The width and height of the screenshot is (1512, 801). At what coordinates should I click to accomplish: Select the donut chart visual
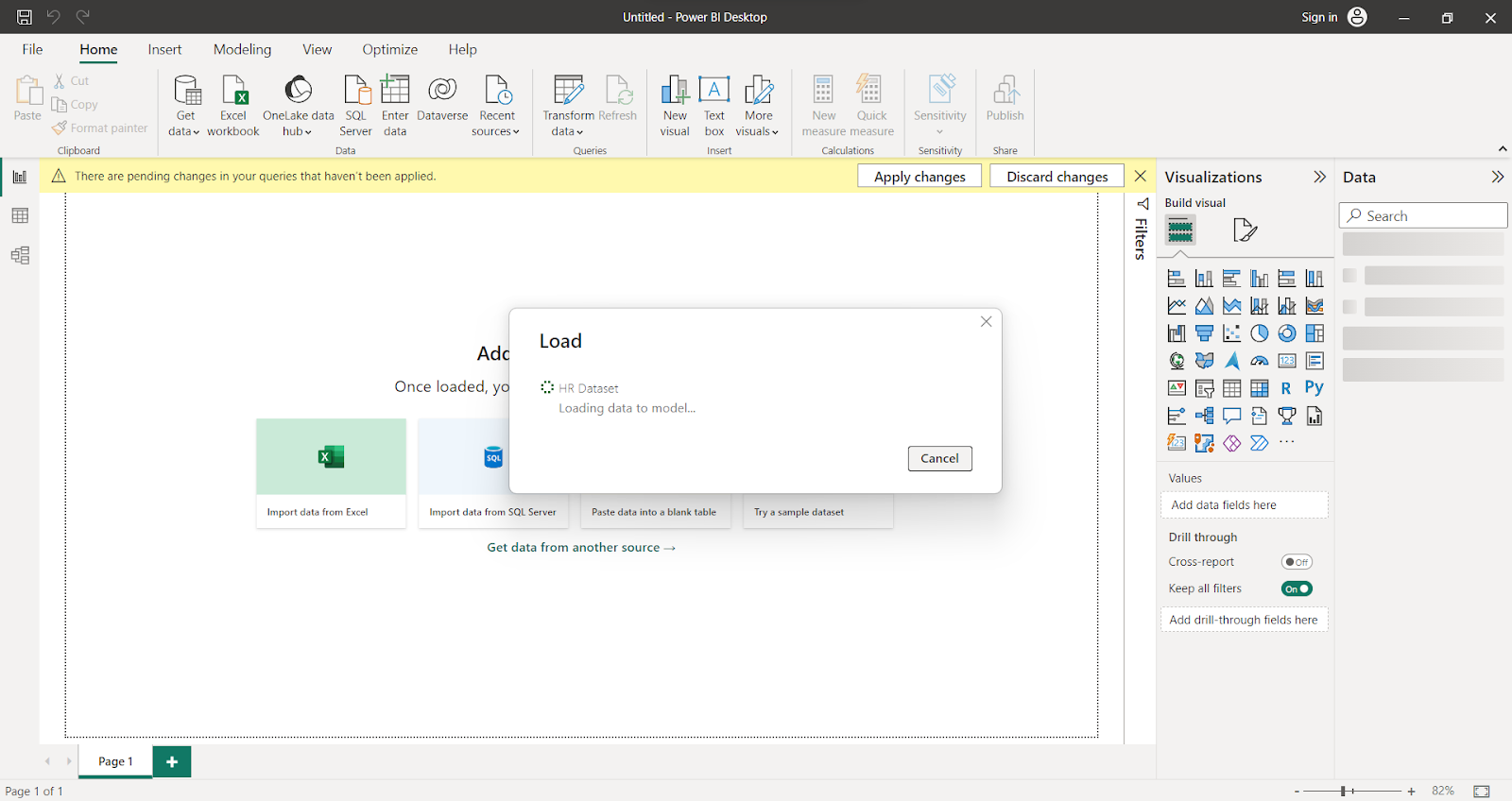pos(1287,333)
